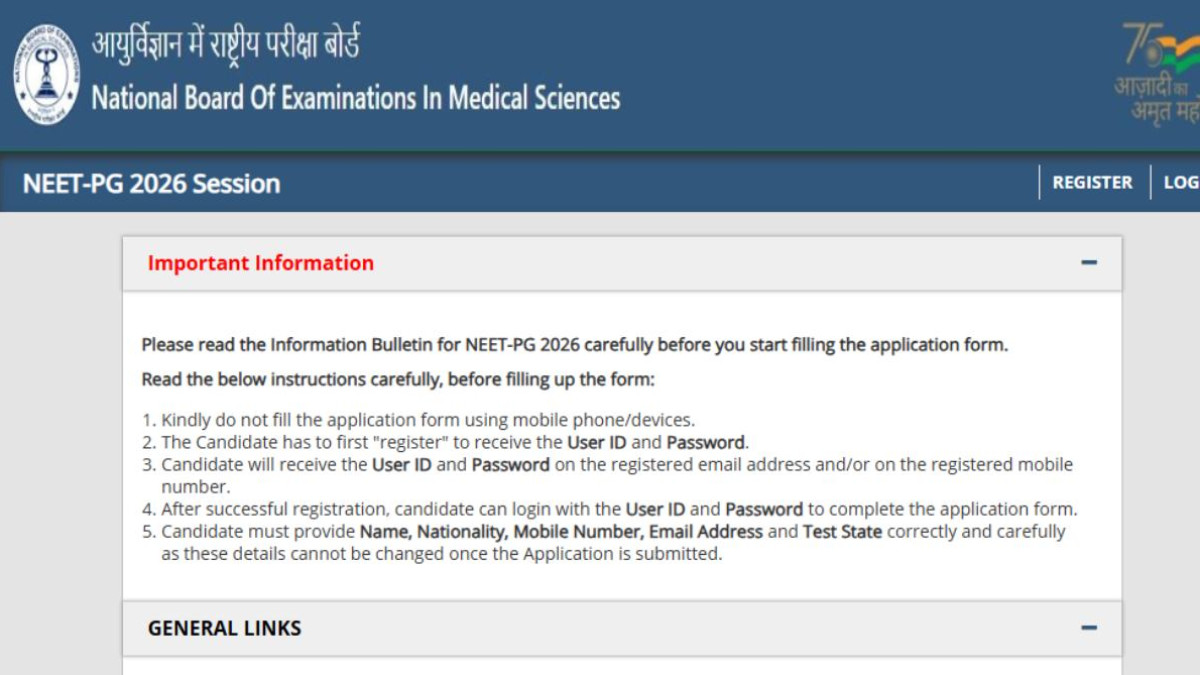Click 'Read the below instructions carefully' line
This screenshot has width=1200, height=675.
click(398, 380)
